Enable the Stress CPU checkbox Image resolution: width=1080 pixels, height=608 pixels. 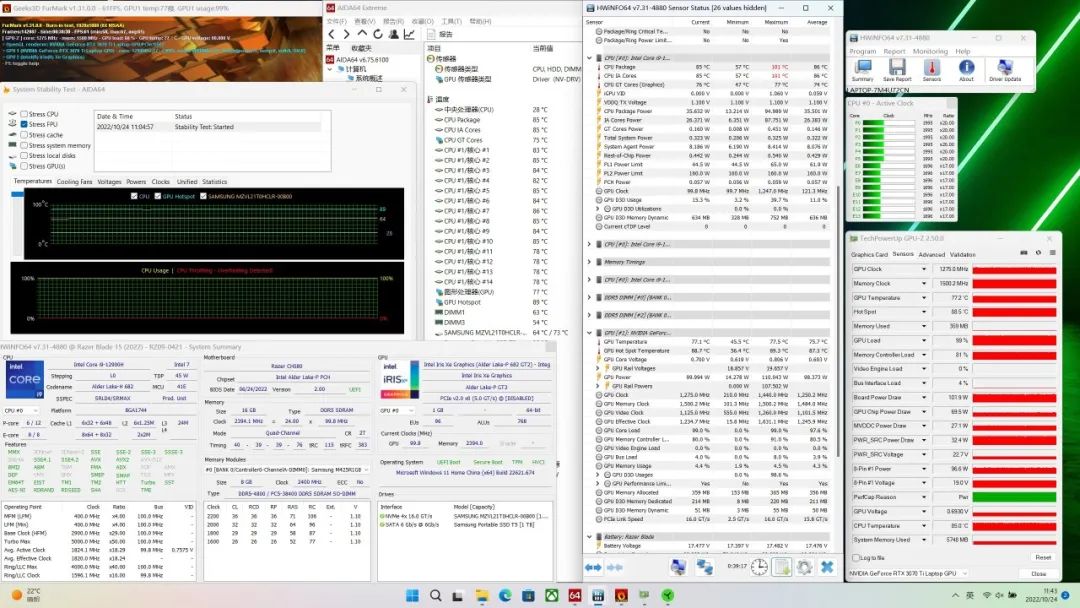[x=25, y=114]
